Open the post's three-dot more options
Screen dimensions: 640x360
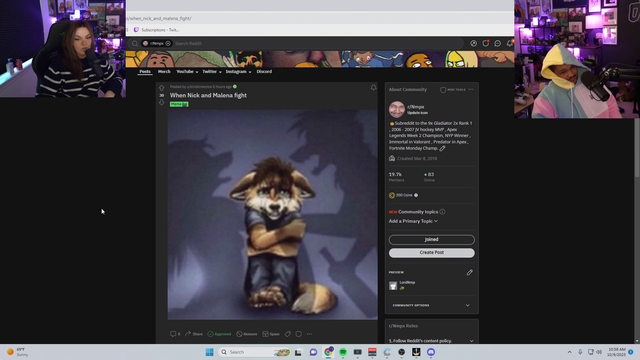click(309, 334)
